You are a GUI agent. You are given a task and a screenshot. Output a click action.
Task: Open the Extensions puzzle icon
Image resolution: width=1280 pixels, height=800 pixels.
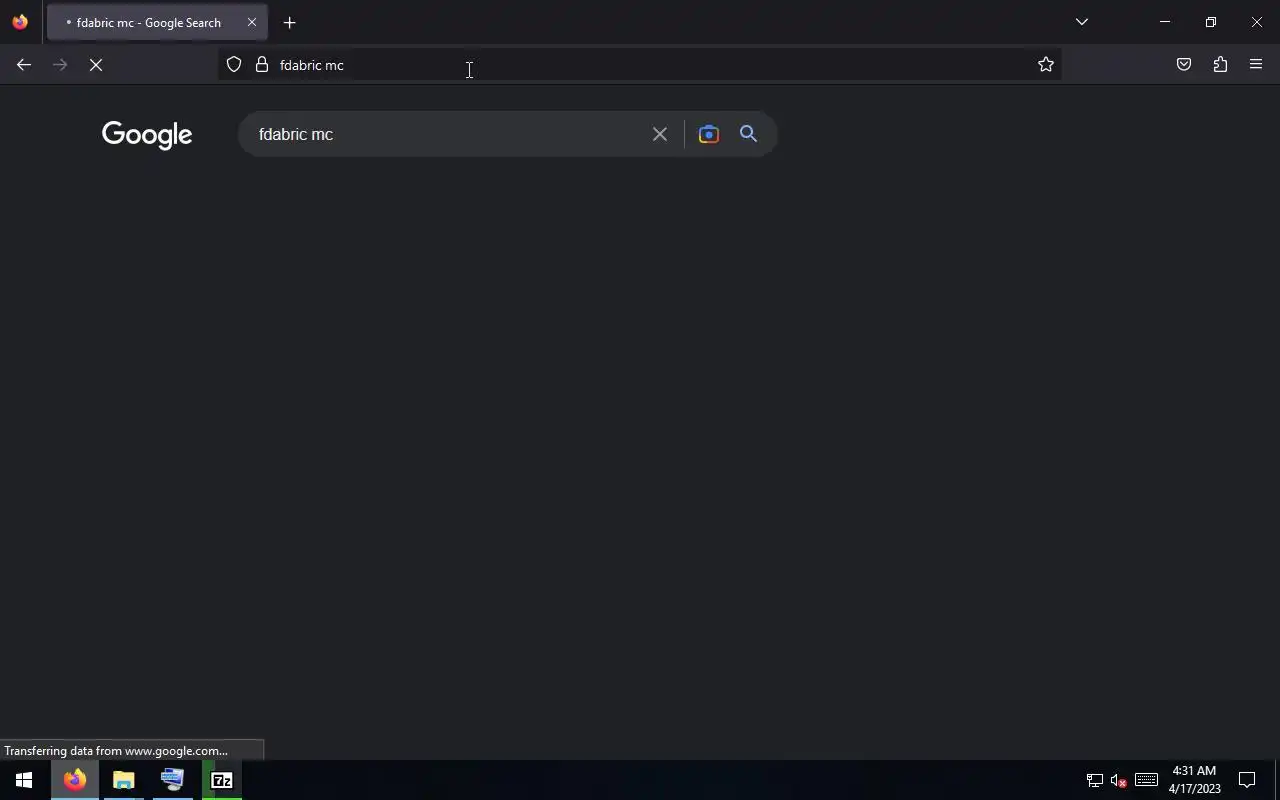tap(1220, 65)
